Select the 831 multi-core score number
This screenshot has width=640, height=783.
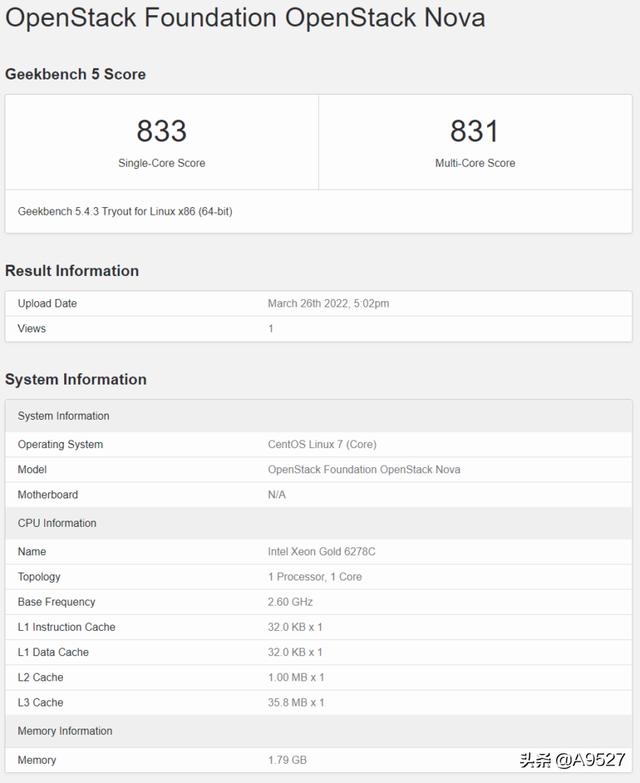tap(474, 131)
